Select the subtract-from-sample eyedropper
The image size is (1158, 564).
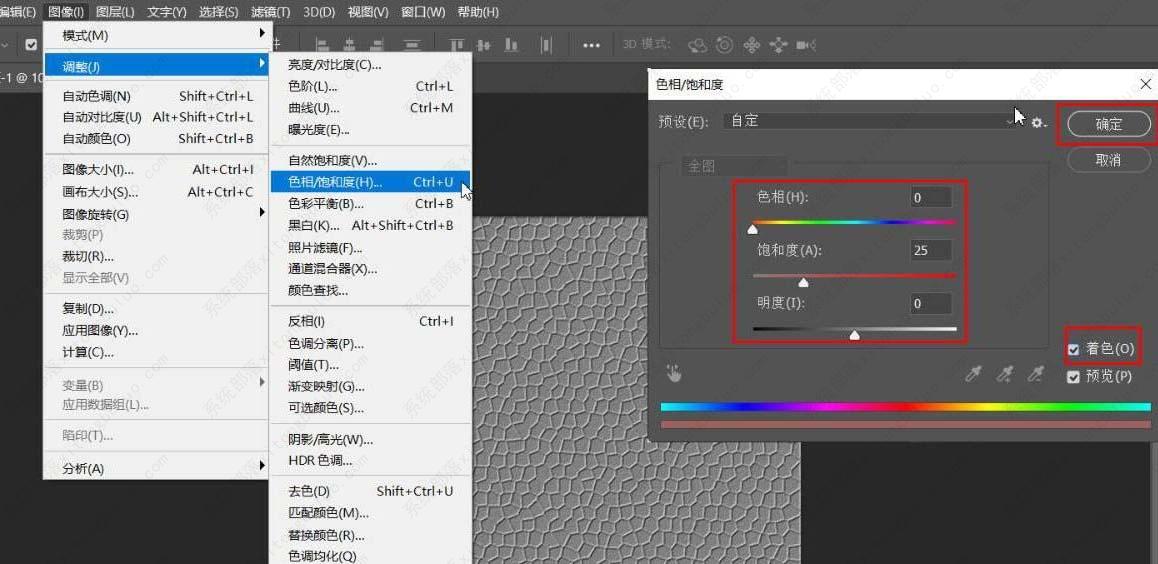1037,374
